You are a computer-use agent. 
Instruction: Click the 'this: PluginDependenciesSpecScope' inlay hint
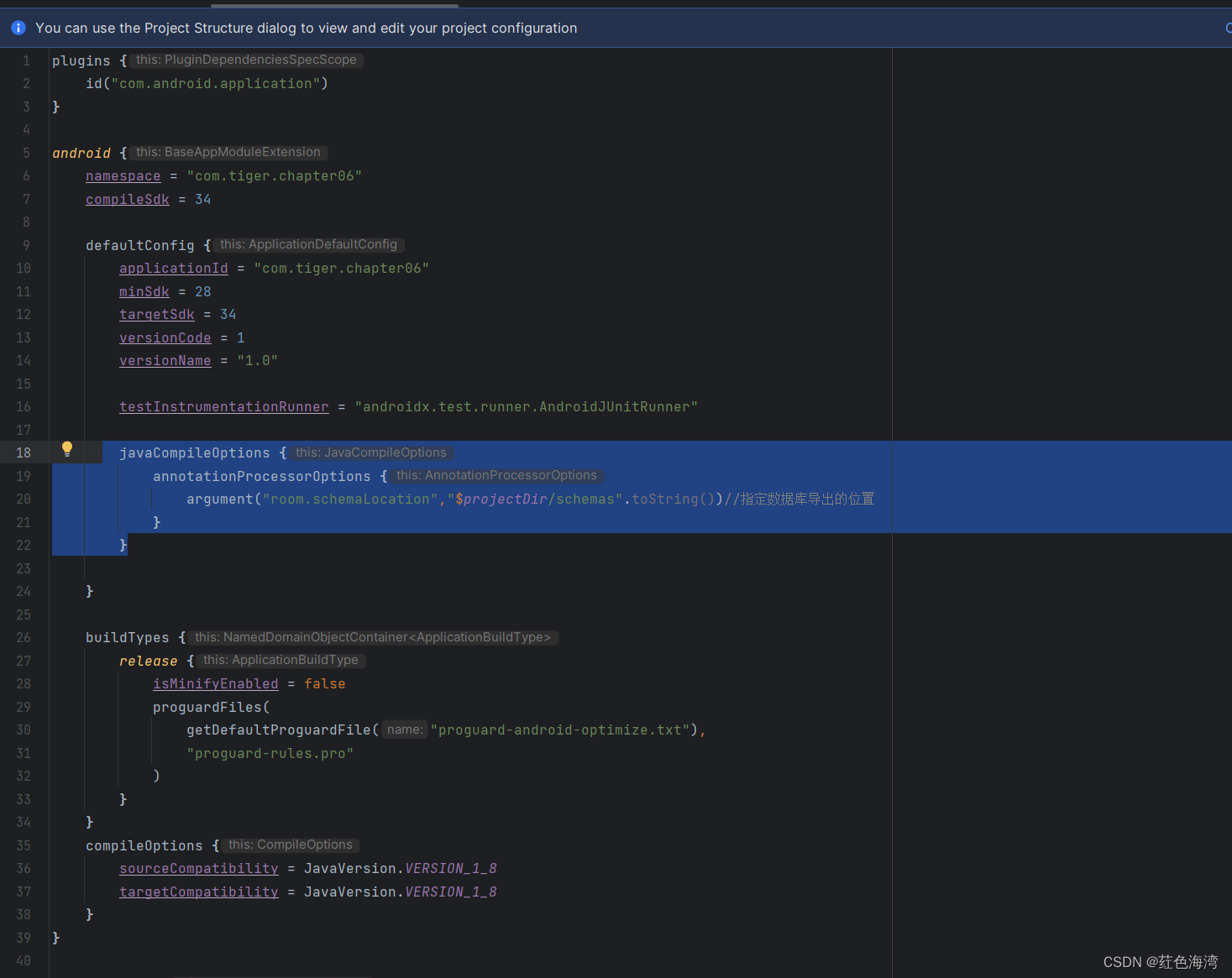pyautogui.click(x=246, y=59)
